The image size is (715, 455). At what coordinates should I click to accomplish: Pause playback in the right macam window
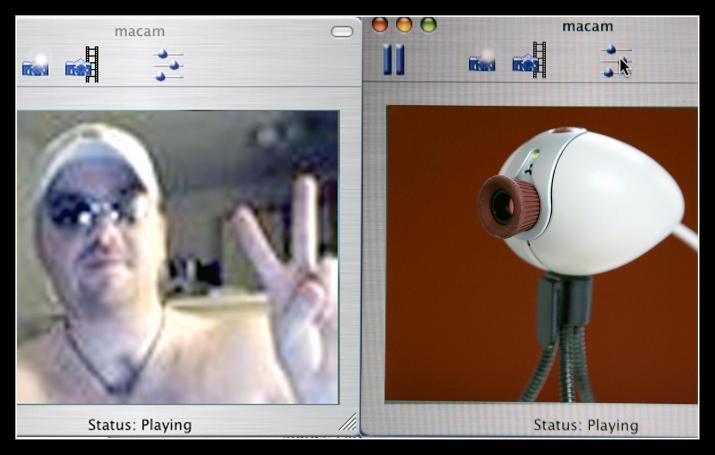[394, 59]
